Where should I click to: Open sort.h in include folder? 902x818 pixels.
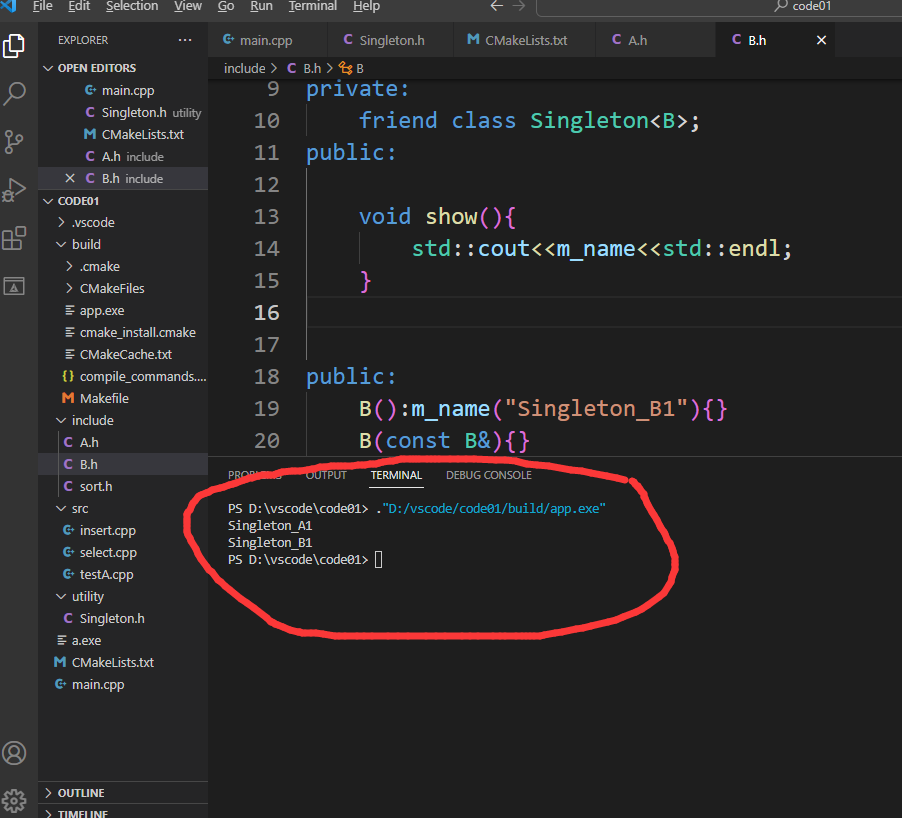[123, 487]
